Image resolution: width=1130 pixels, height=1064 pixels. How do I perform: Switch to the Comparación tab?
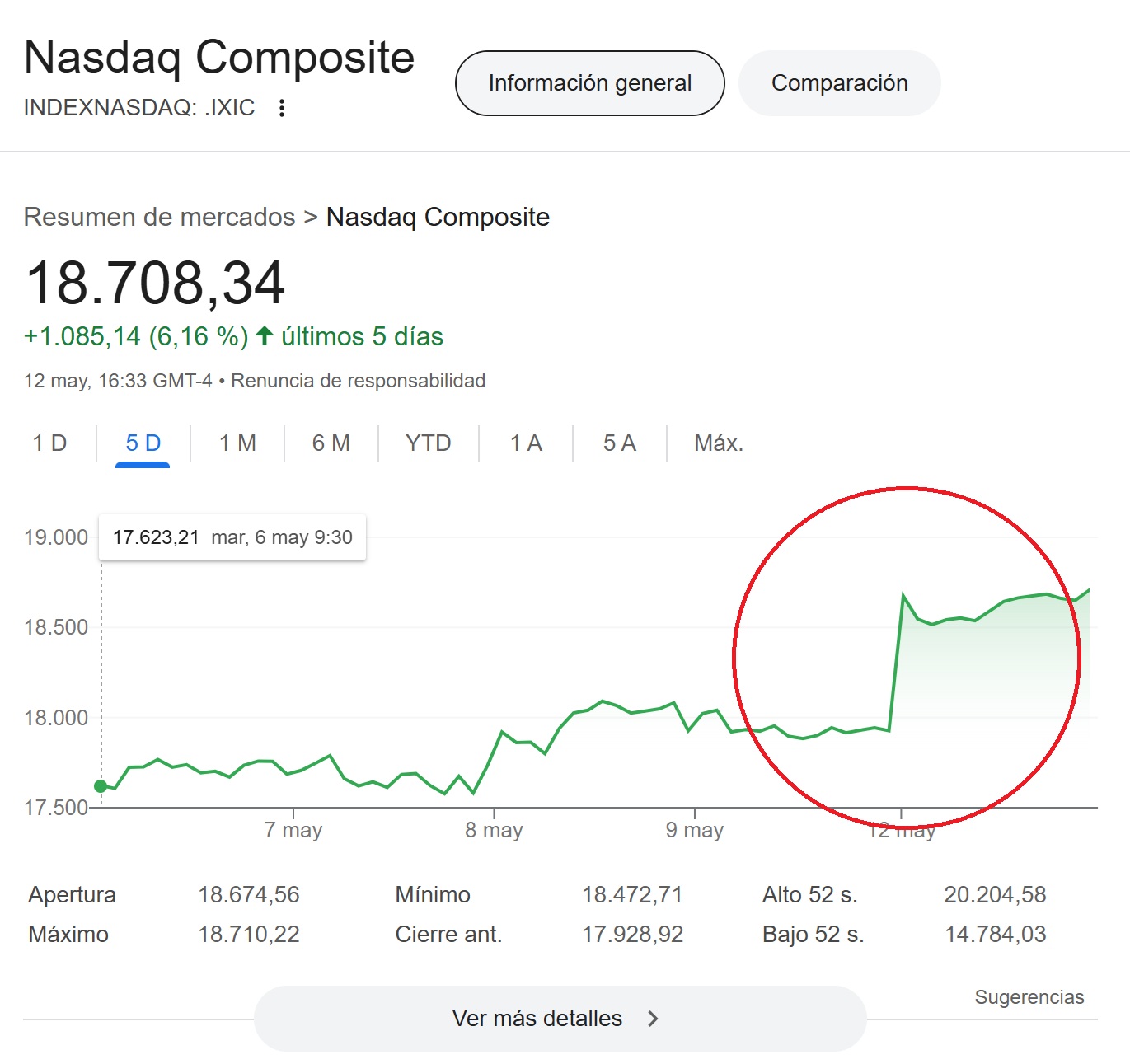(x=839, y=83)
